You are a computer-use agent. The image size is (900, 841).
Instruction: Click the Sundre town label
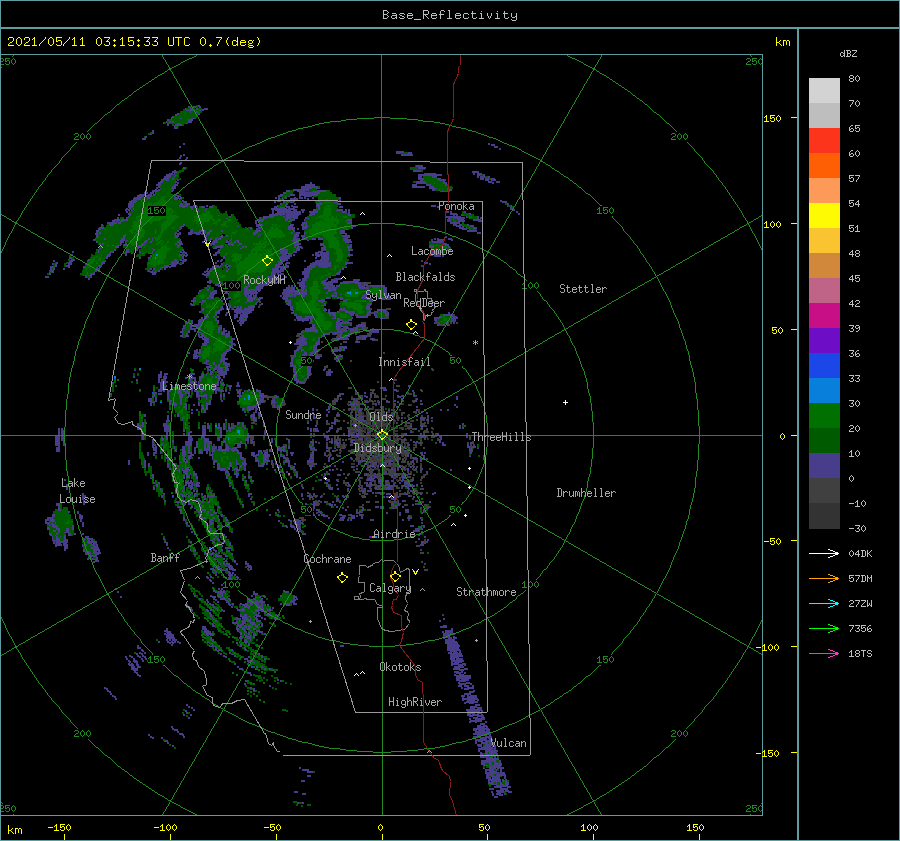[303, 414]
